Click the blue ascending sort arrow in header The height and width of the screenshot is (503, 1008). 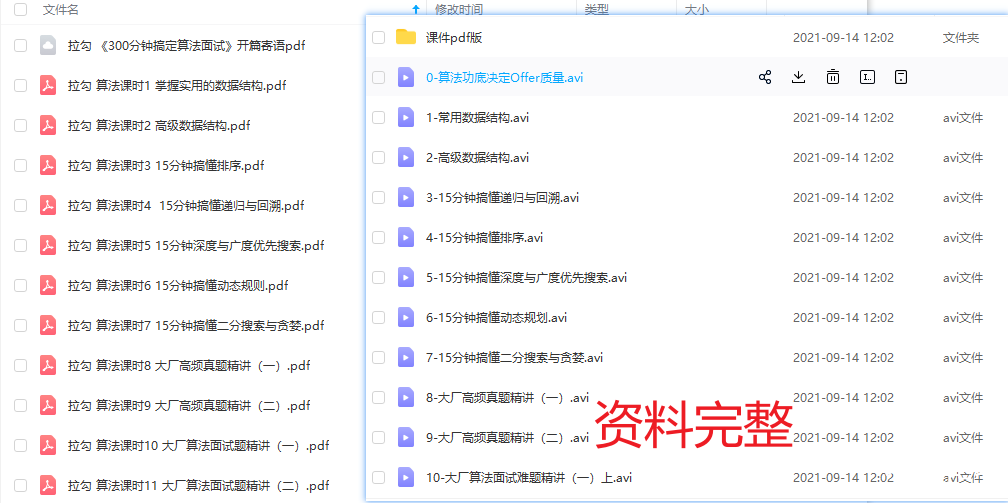tap(415, 9)
